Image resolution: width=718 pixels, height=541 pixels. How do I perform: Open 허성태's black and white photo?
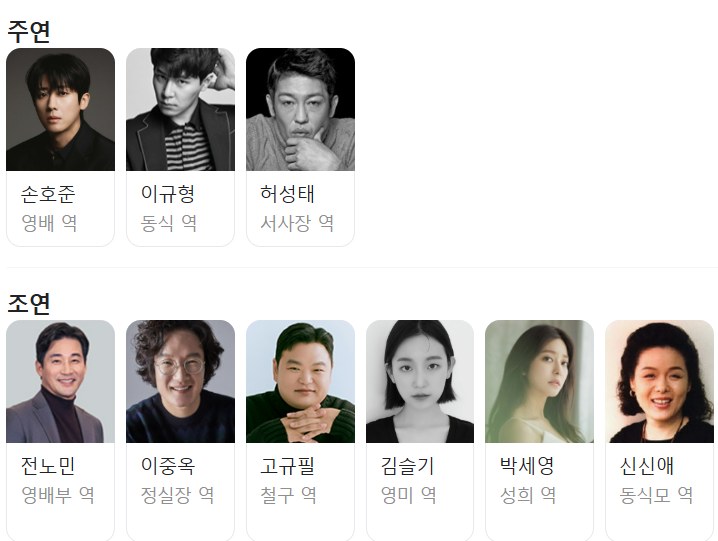300,109
